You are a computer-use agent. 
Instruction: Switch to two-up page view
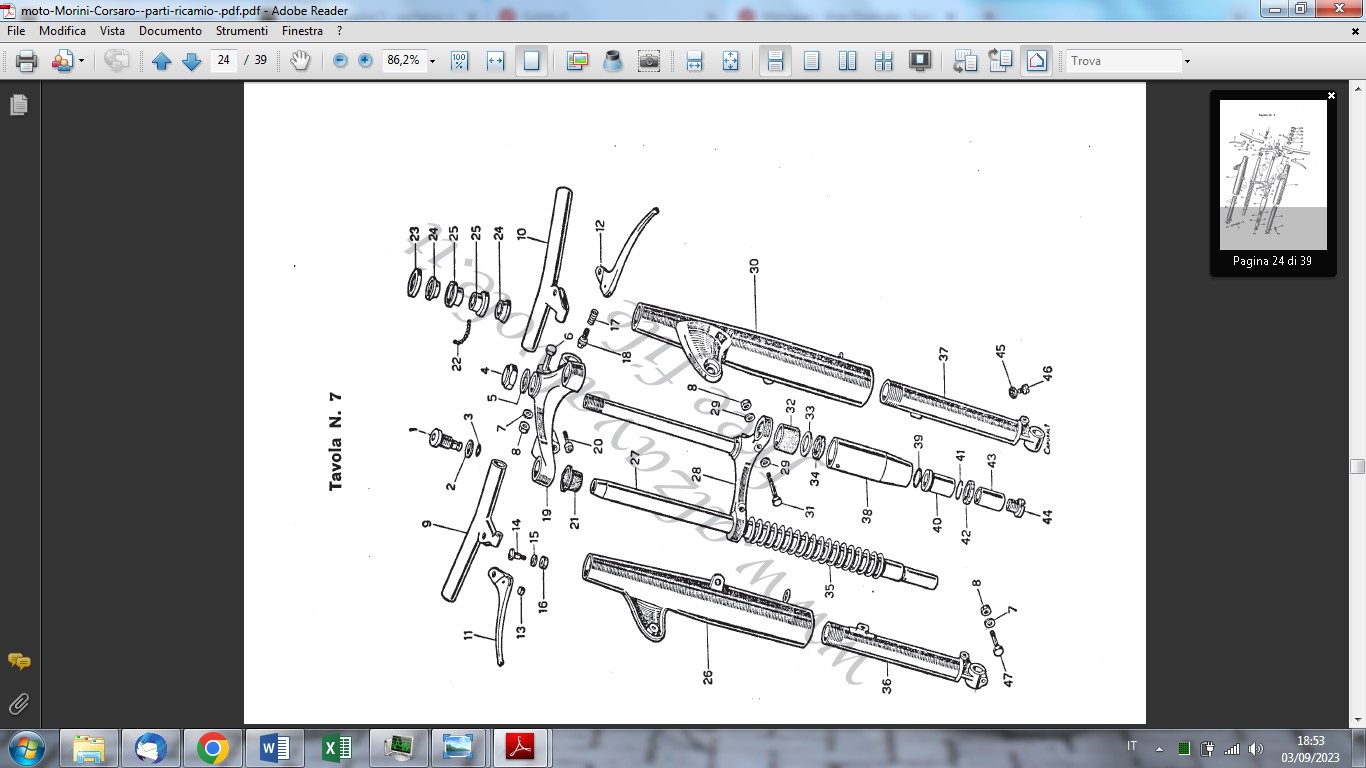[847, 61]
